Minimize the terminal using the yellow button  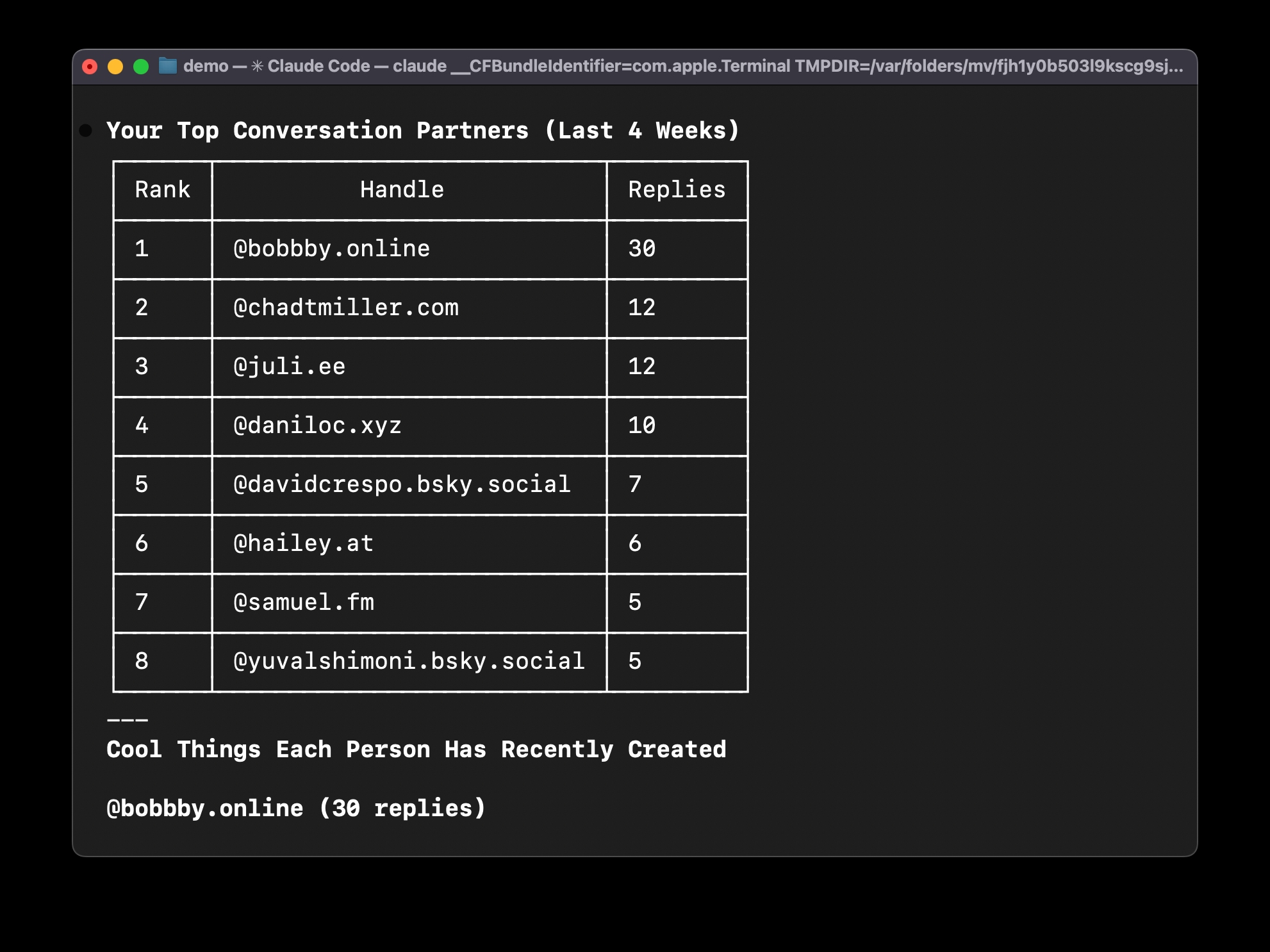115,67
